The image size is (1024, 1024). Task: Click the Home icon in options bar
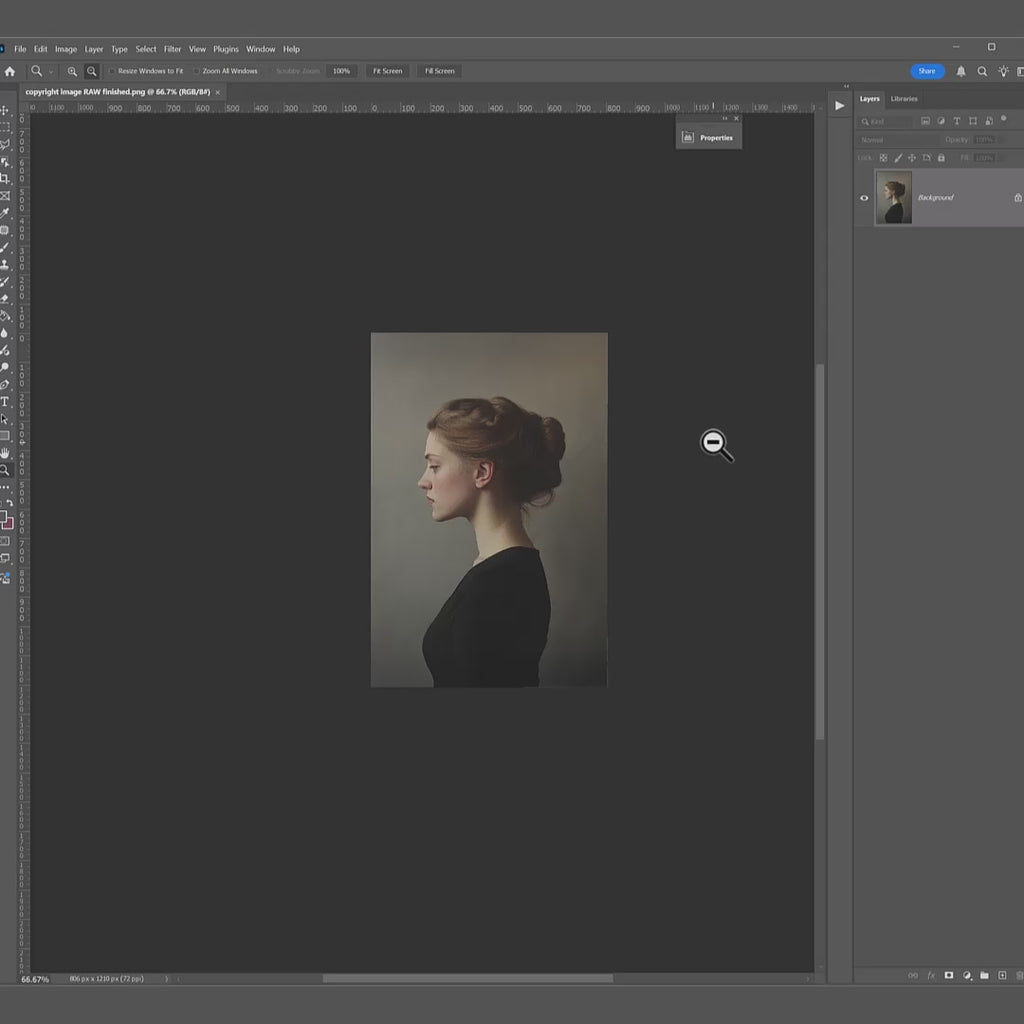pyautogui.click(x=10, y=71)
